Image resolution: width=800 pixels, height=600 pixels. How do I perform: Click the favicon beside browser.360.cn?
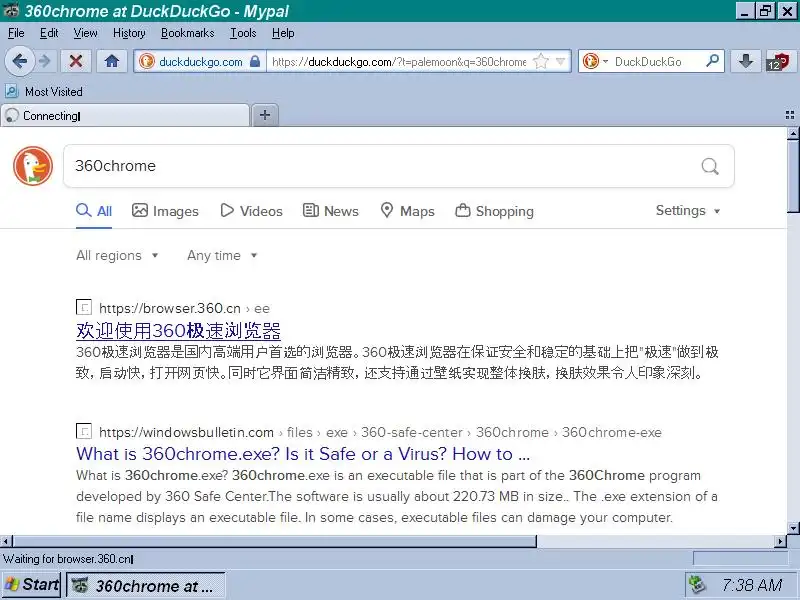tap(84, 307)
